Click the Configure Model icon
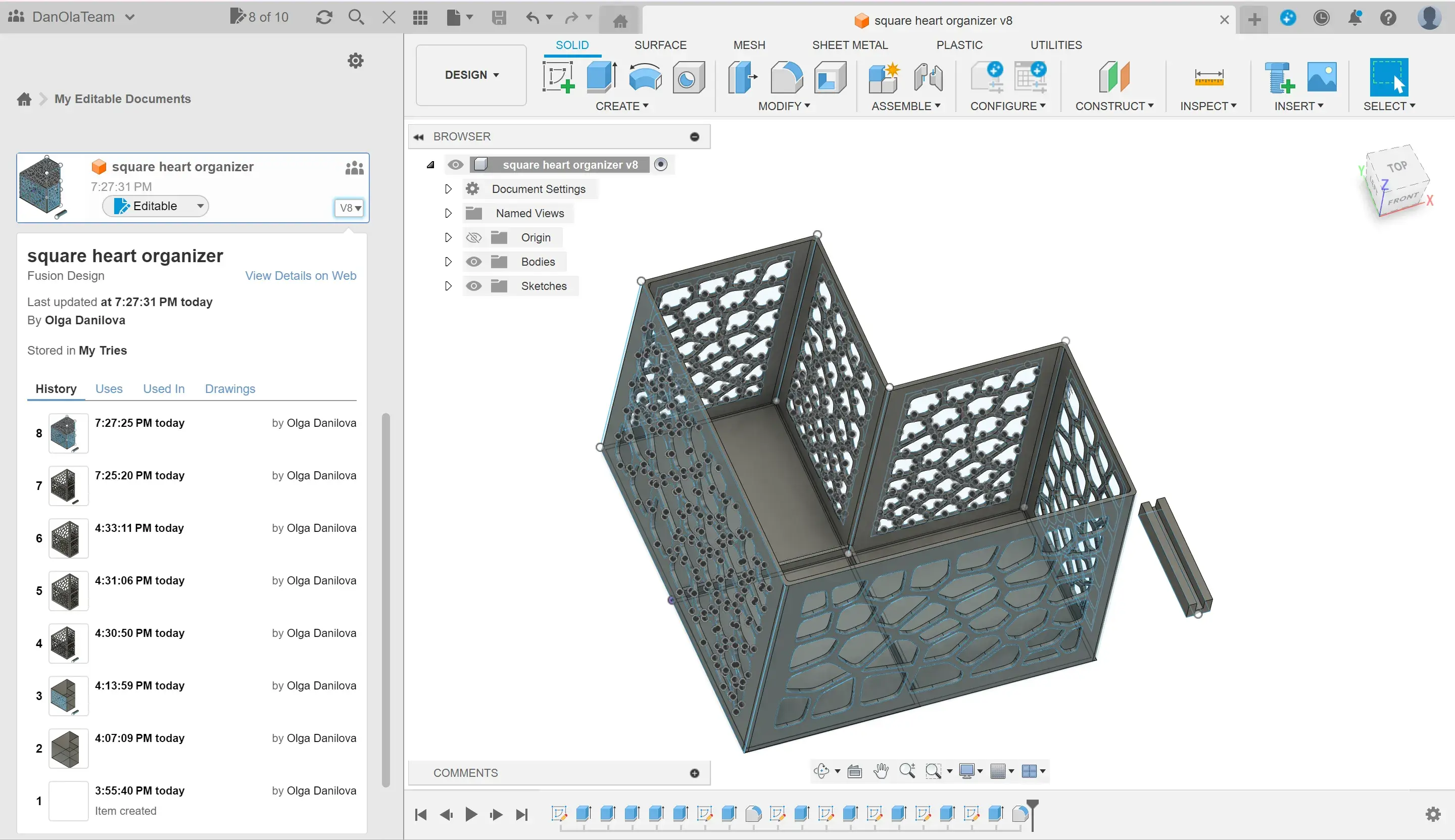 tap(987, 77)
